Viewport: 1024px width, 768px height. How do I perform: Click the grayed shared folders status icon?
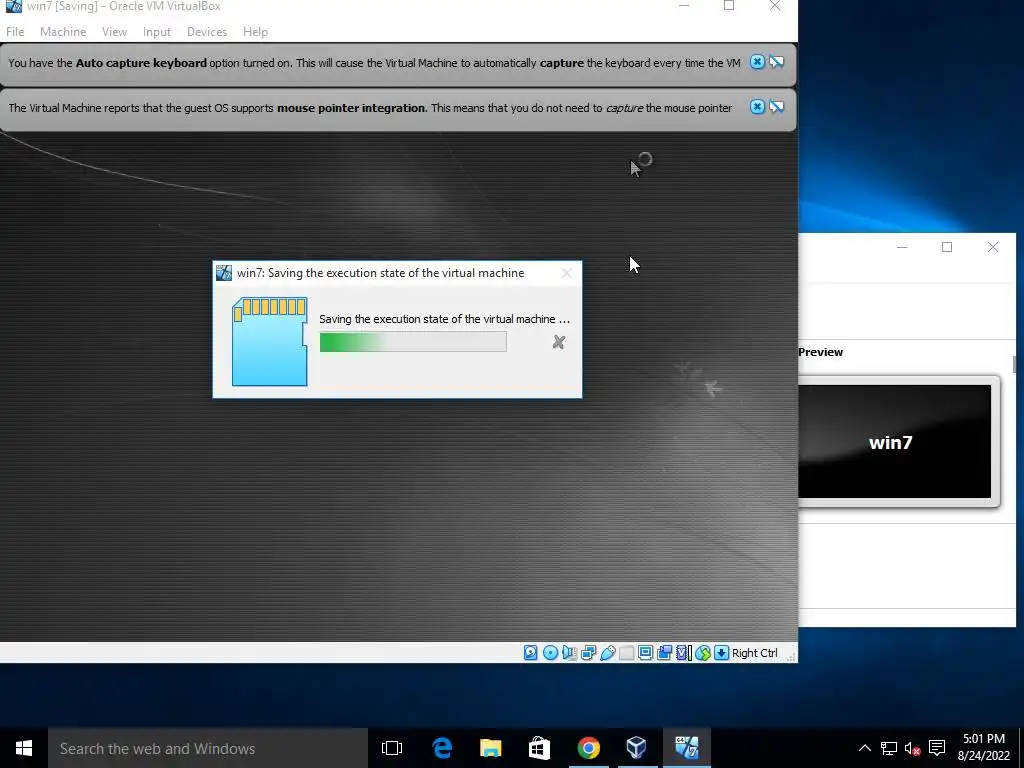[626, 652]
